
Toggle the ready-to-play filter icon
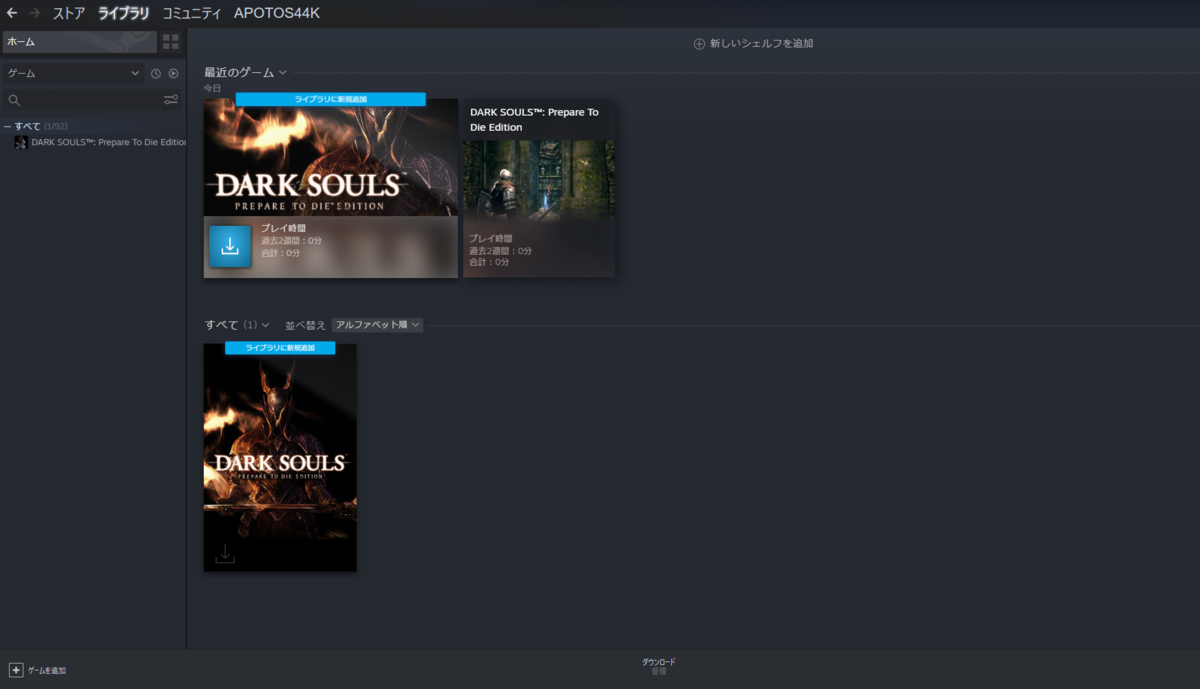[173, 73]
